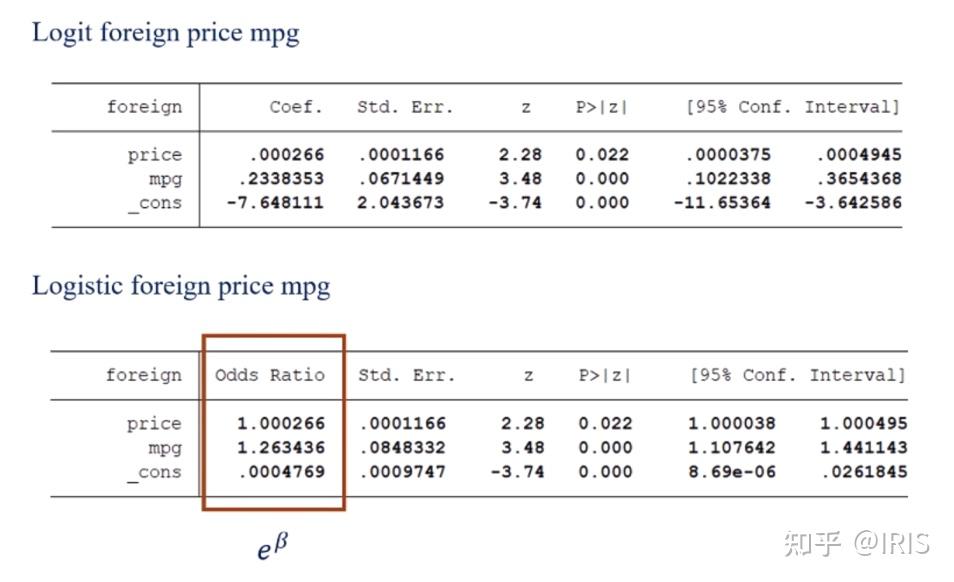This screenshot has width=954, height=582.
Task: Click the _cons odds ratio .0004769
Action: tap(281, 472)
